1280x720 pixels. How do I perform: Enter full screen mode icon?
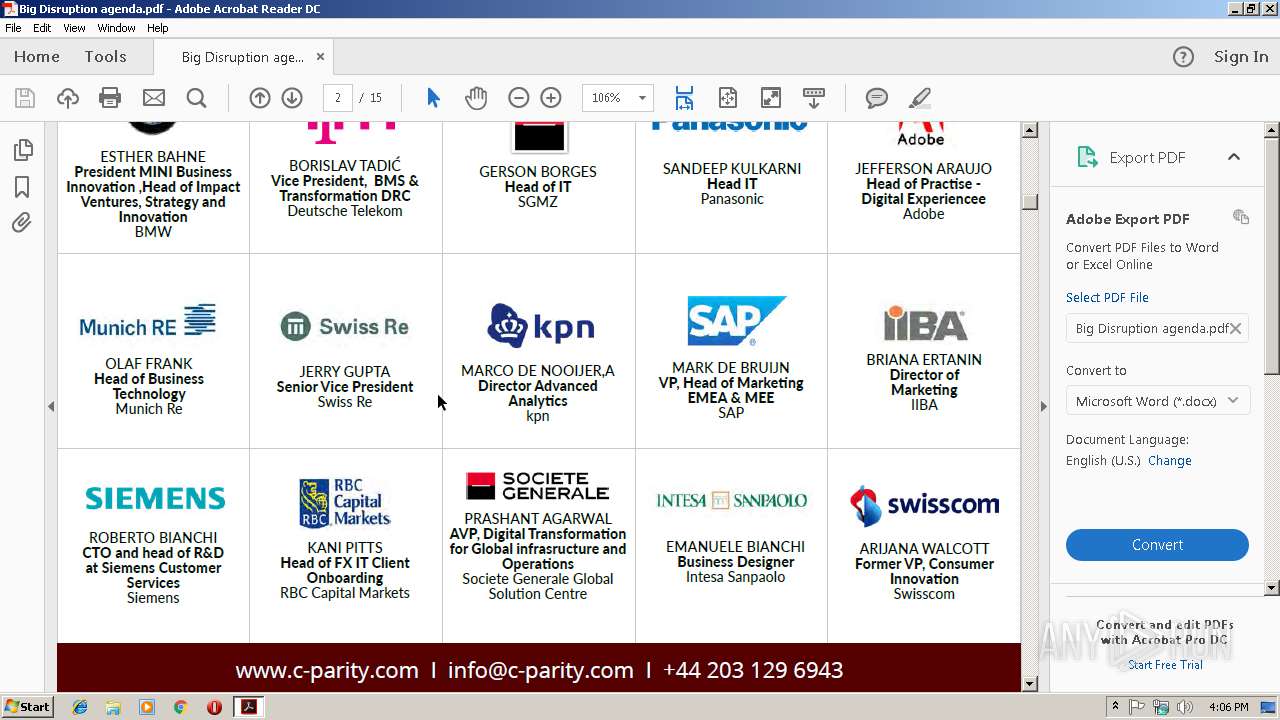[x=771, y=98]
